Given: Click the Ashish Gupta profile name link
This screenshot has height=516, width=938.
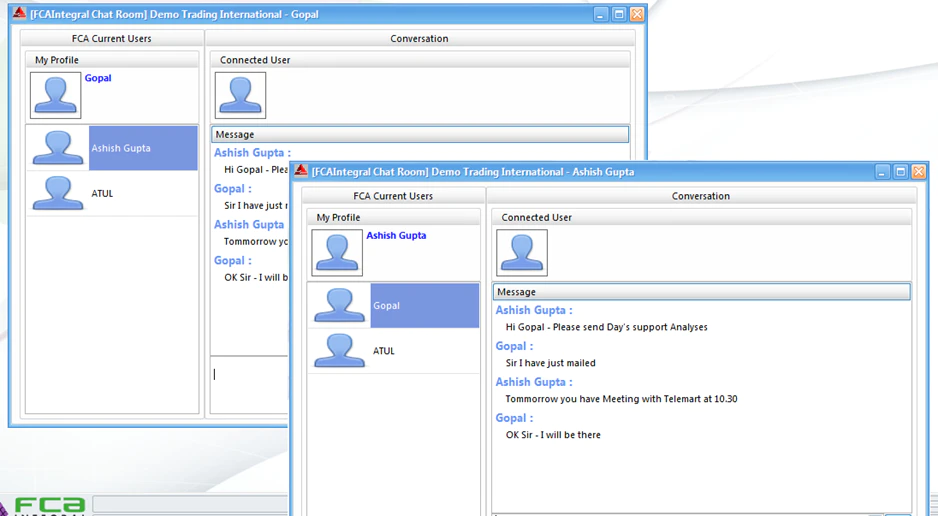Looking at the screenshot, I should [396, 235].
